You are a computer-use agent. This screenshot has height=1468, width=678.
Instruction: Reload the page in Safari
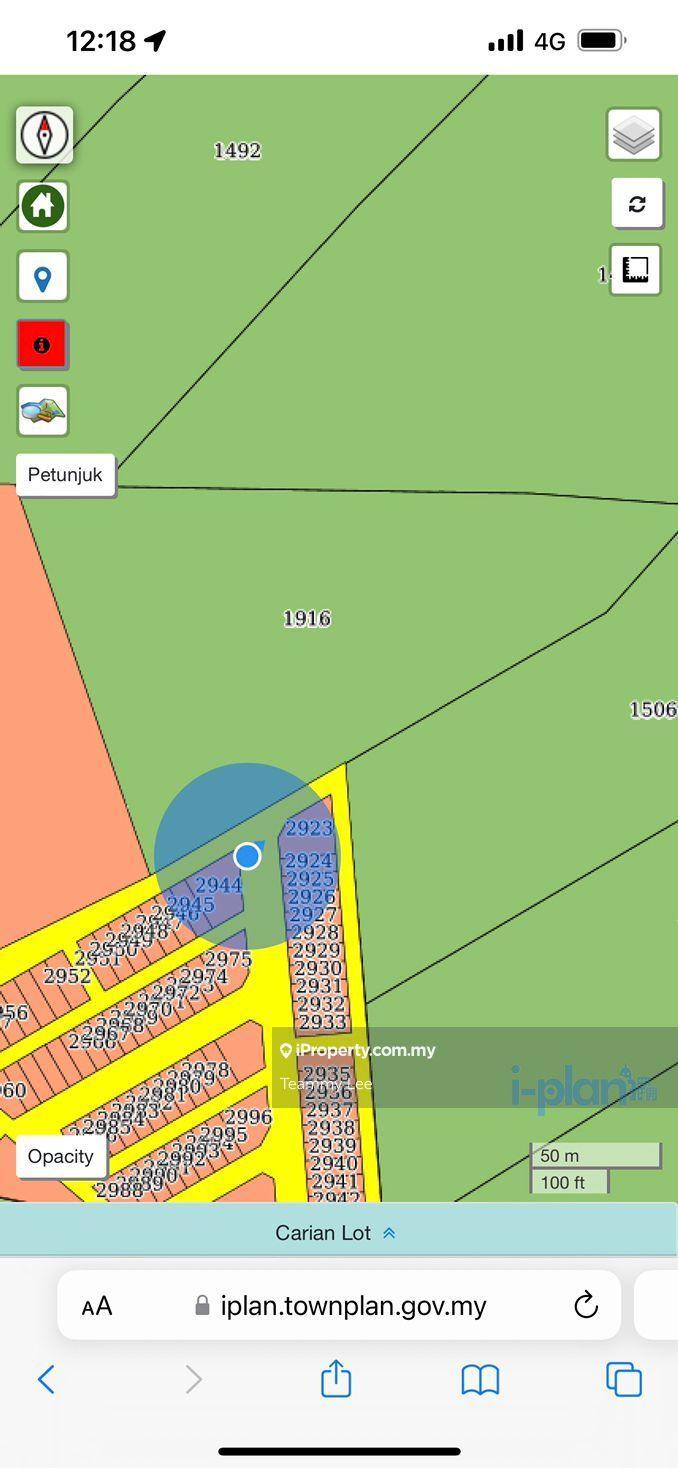586,1305
